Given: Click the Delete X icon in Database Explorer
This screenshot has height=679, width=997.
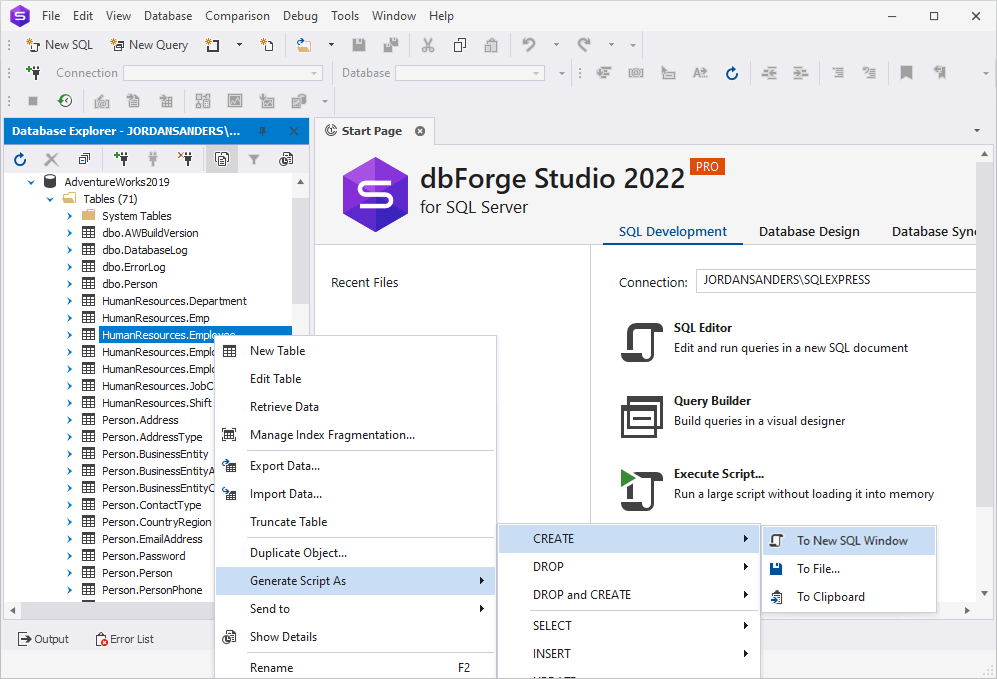Looking at the screenshot, I should [x=52, y=159].
